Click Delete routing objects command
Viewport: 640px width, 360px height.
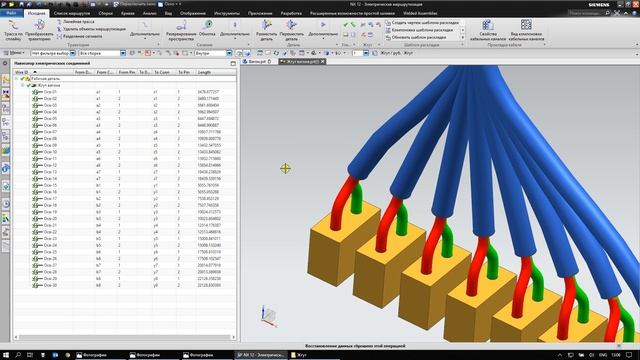pyautogui.click(x=91, y=29)
